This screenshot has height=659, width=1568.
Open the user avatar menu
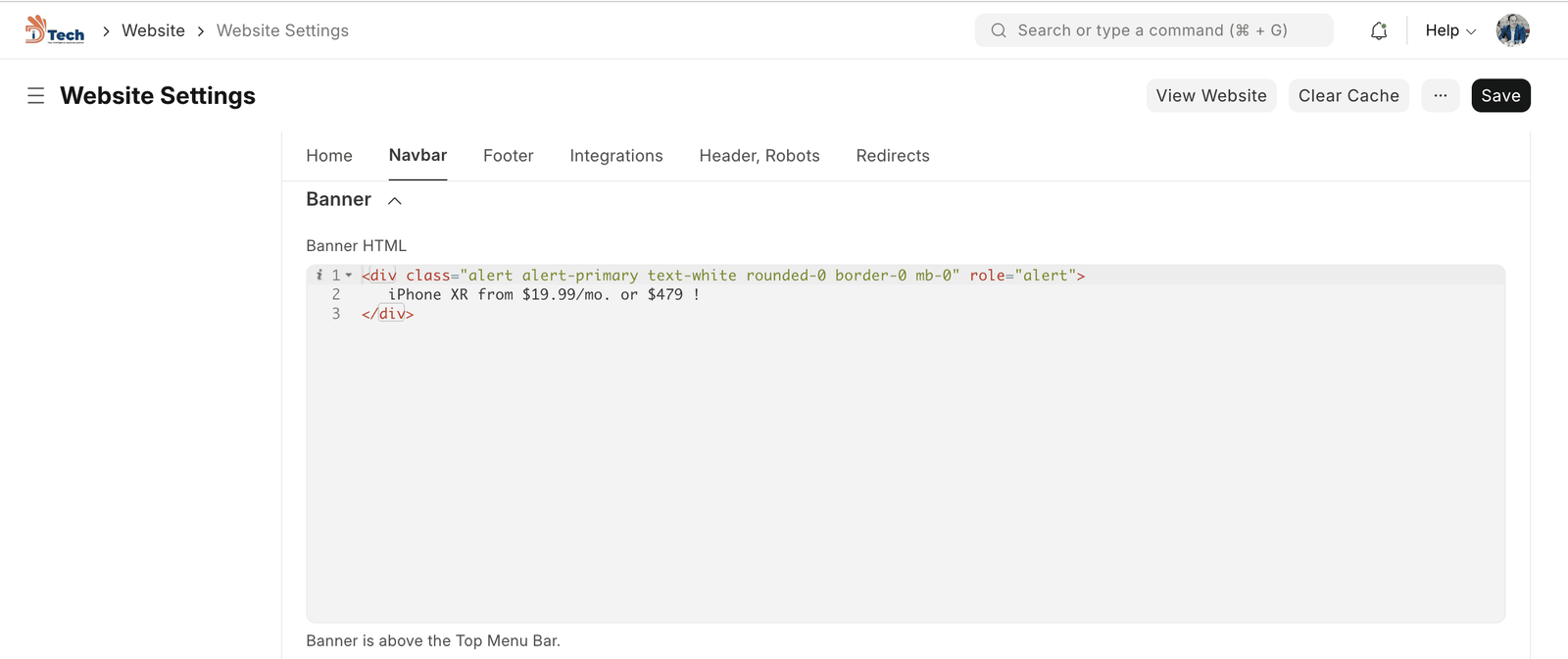[1512, 30]
